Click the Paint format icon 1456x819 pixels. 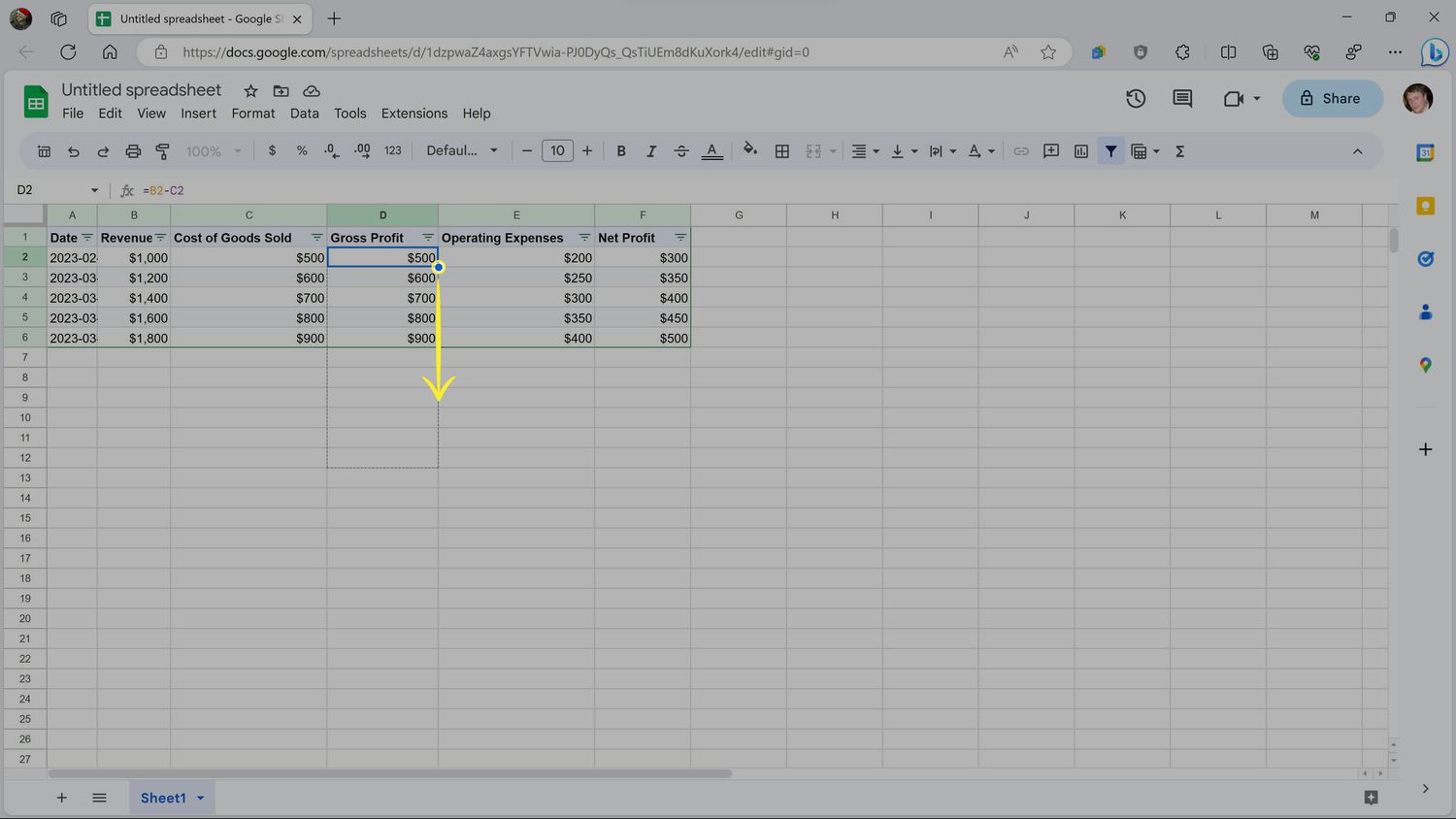click(163, 151)
